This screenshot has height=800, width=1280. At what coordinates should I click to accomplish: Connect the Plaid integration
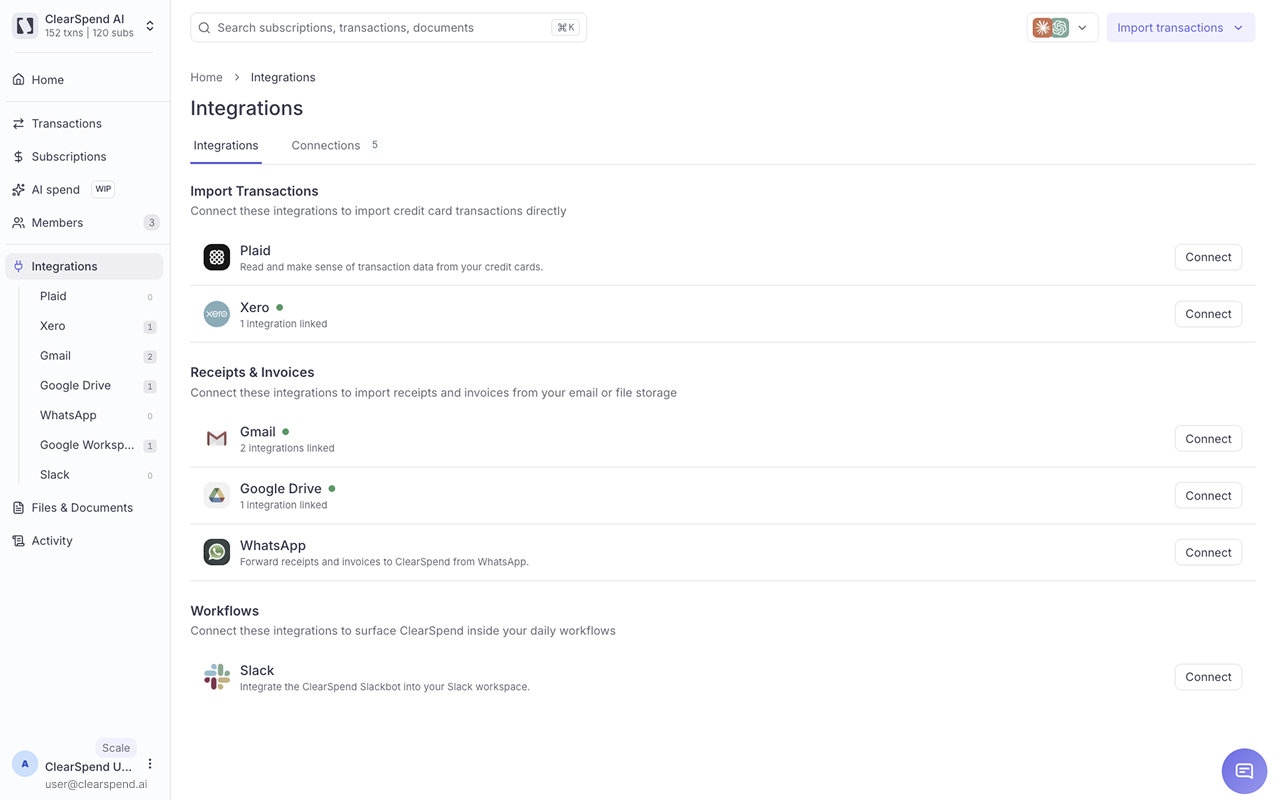(x=1208, y=257)
